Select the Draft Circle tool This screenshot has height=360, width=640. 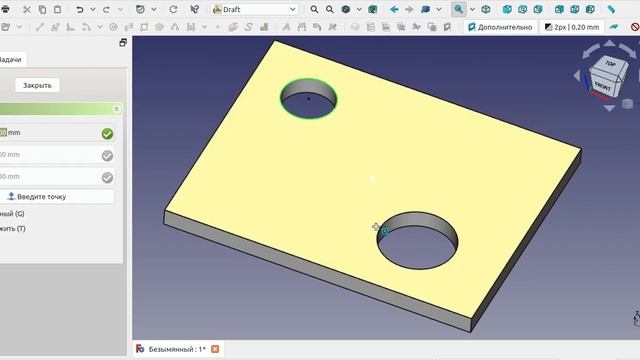(x=113, y=27)
